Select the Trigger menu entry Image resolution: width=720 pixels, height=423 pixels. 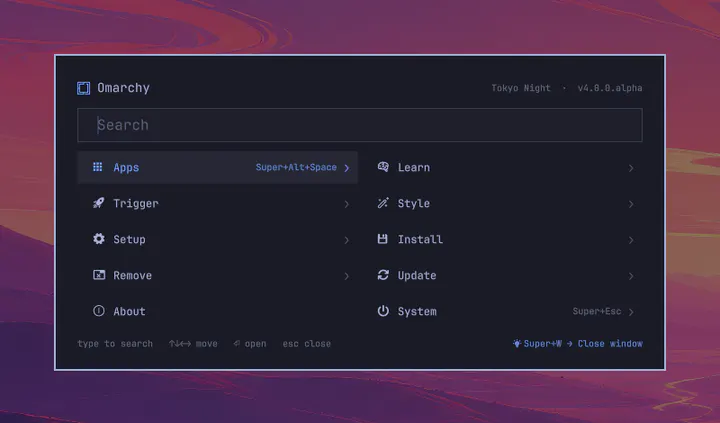tap(218, 203)
